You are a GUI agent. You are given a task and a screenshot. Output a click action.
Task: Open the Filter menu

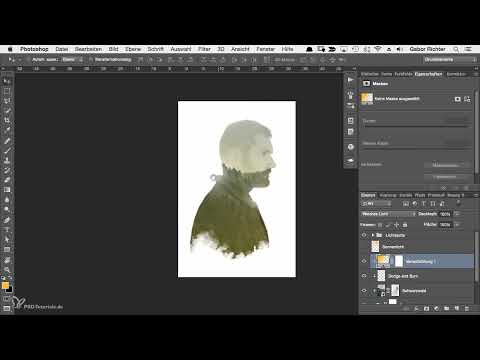pos(204,49)
